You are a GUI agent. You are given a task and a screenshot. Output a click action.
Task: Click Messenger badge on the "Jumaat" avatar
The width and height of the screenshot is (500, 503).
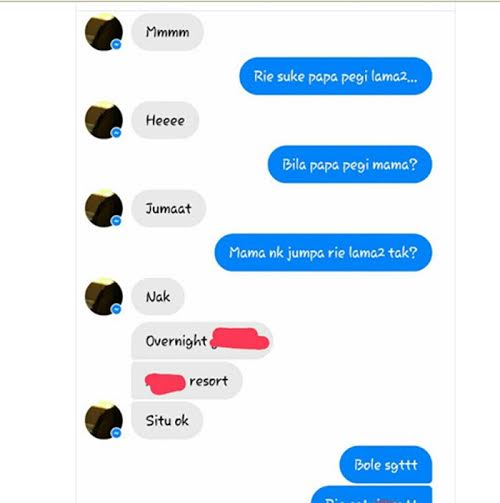point(116,221)
